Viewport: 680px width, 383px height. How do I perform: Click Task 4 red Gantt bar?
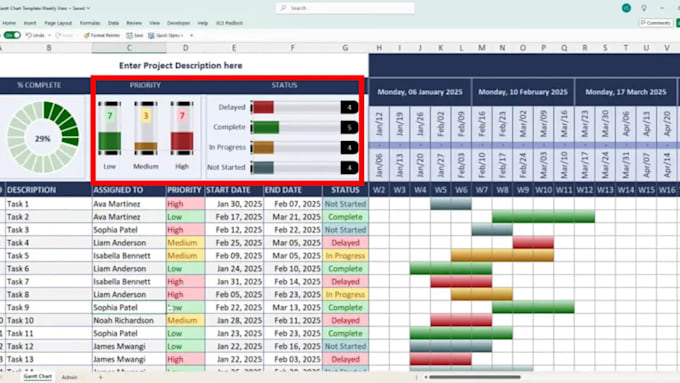coord(533,242)
